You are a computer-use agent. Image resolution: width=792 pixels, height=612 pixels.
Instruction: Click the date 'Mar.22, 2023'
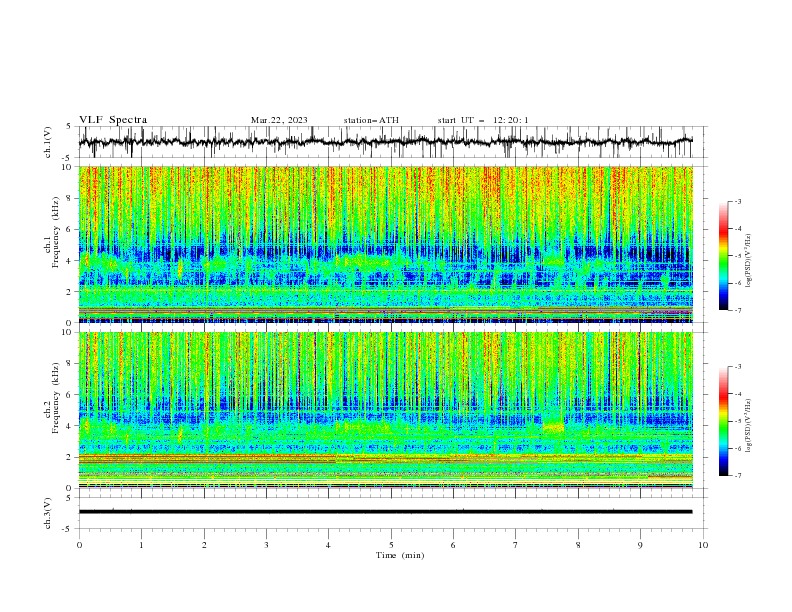coord(279,120)
